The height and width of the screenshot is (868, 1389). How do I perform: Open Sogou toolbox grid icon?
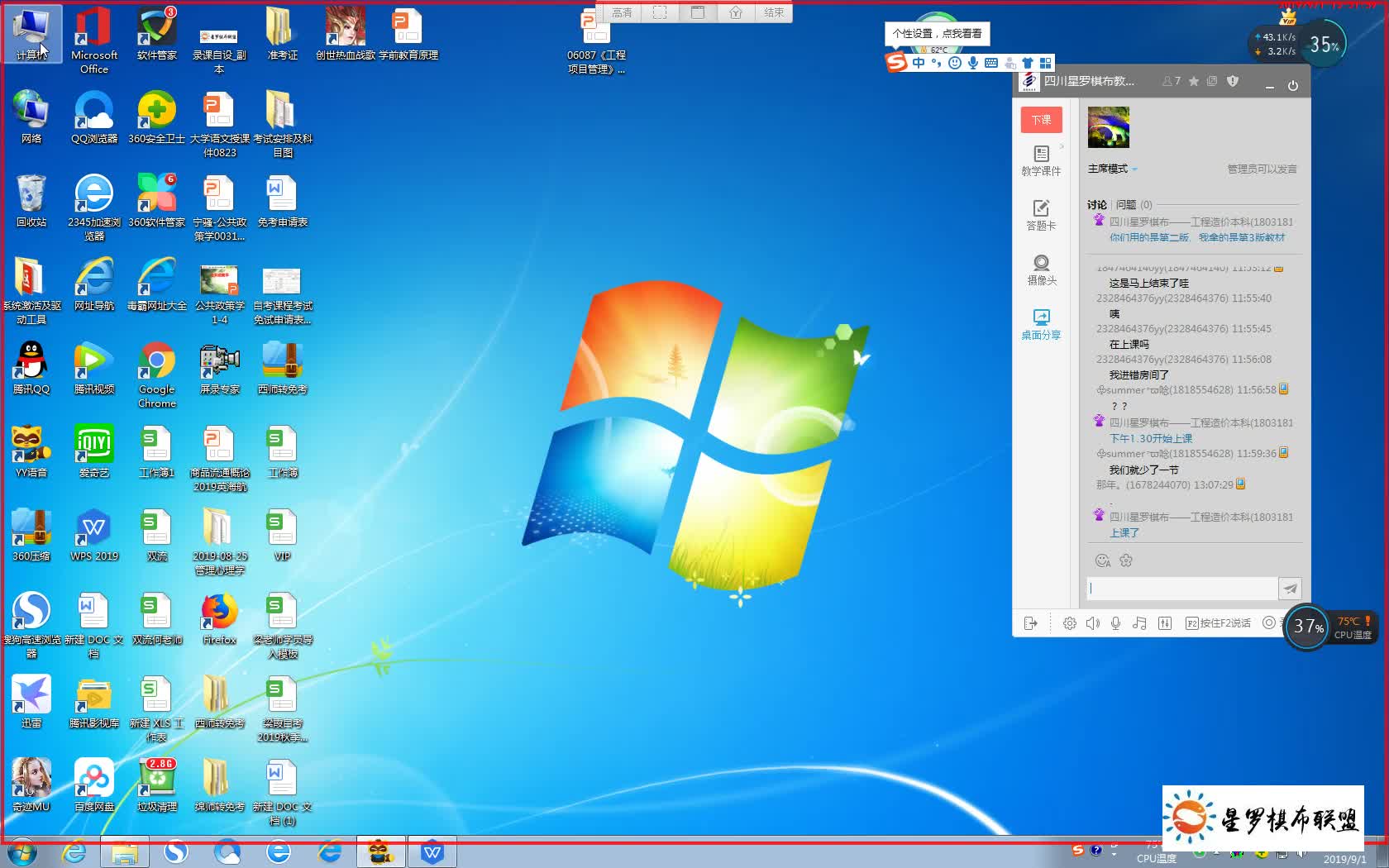tap(1046, 63)
